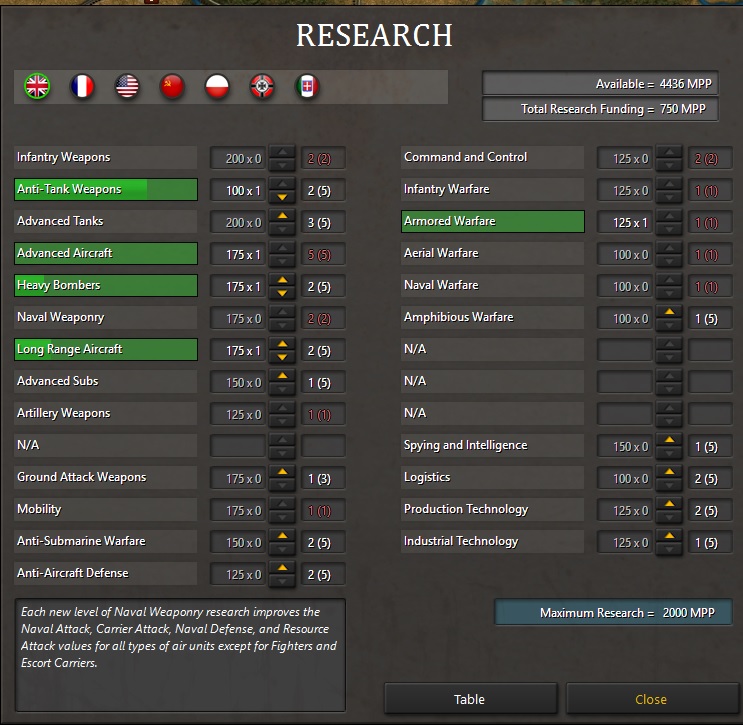Click the Naval Weaponry description text box
This screenshot has height=725, width=743.
click(180, 655)
